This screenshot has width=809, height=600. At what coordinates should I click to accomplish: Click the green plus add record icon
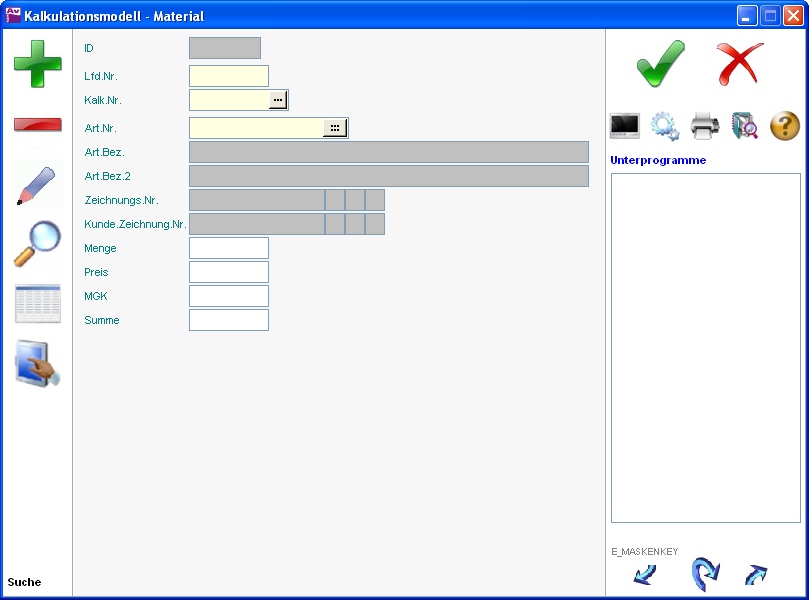pyautogui.click(x=37, y=63)
